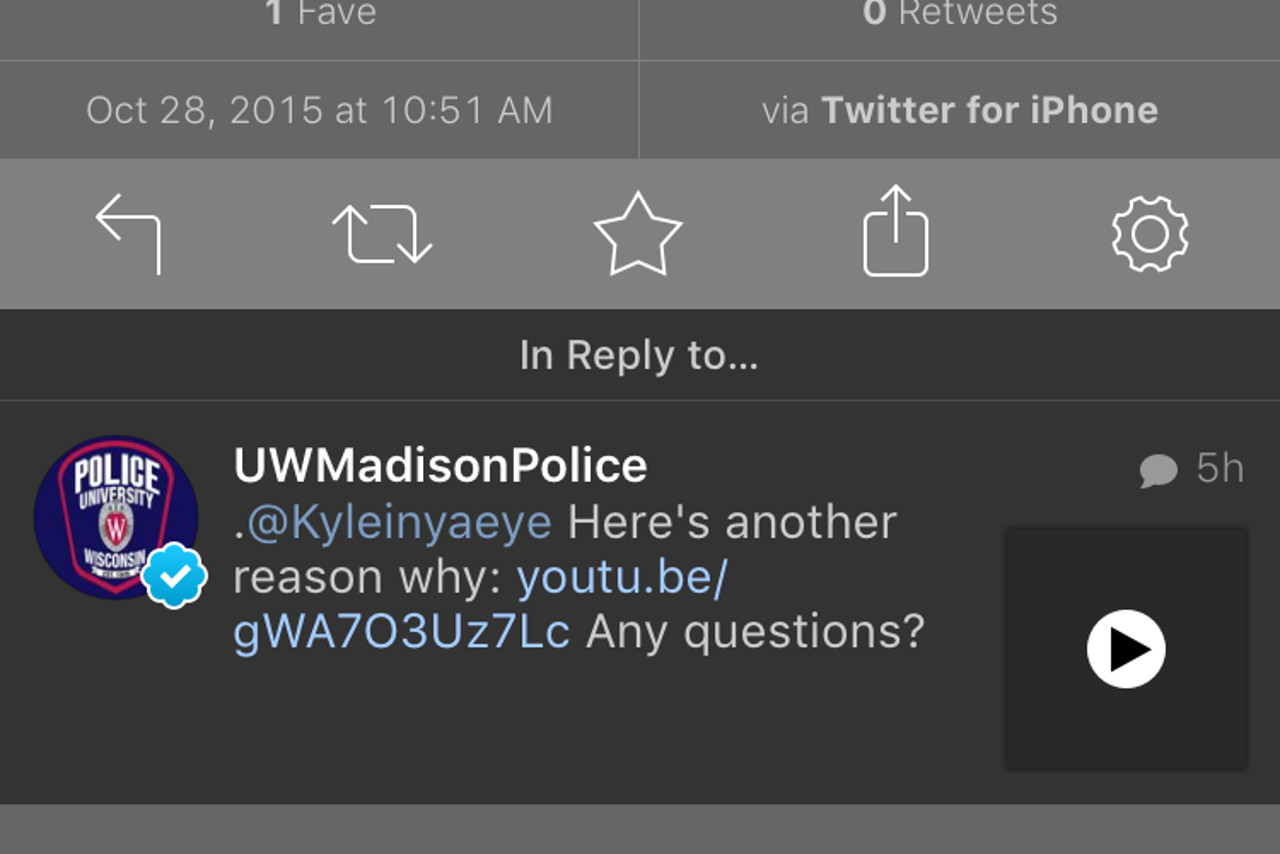Open the reply tweet text 'Any questions?'
1280x854 pixels.
(755, 632)
